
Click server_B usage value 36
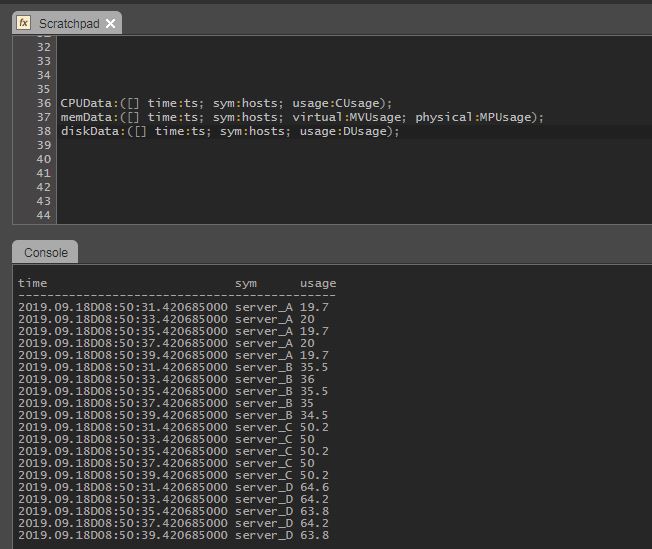pos(307,379)
